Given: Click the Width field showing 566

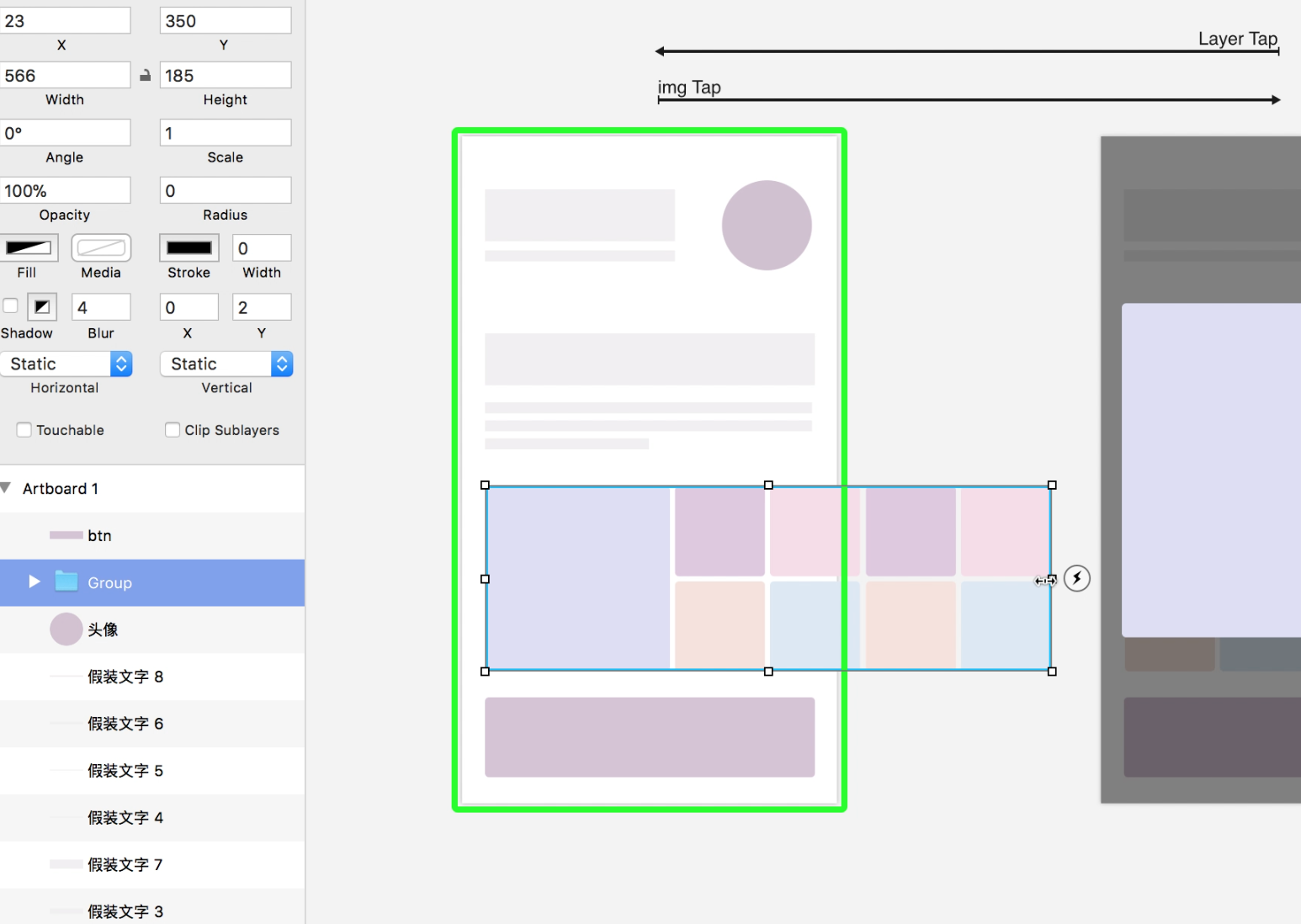Looking at the screenshot, I should [65, 76].
